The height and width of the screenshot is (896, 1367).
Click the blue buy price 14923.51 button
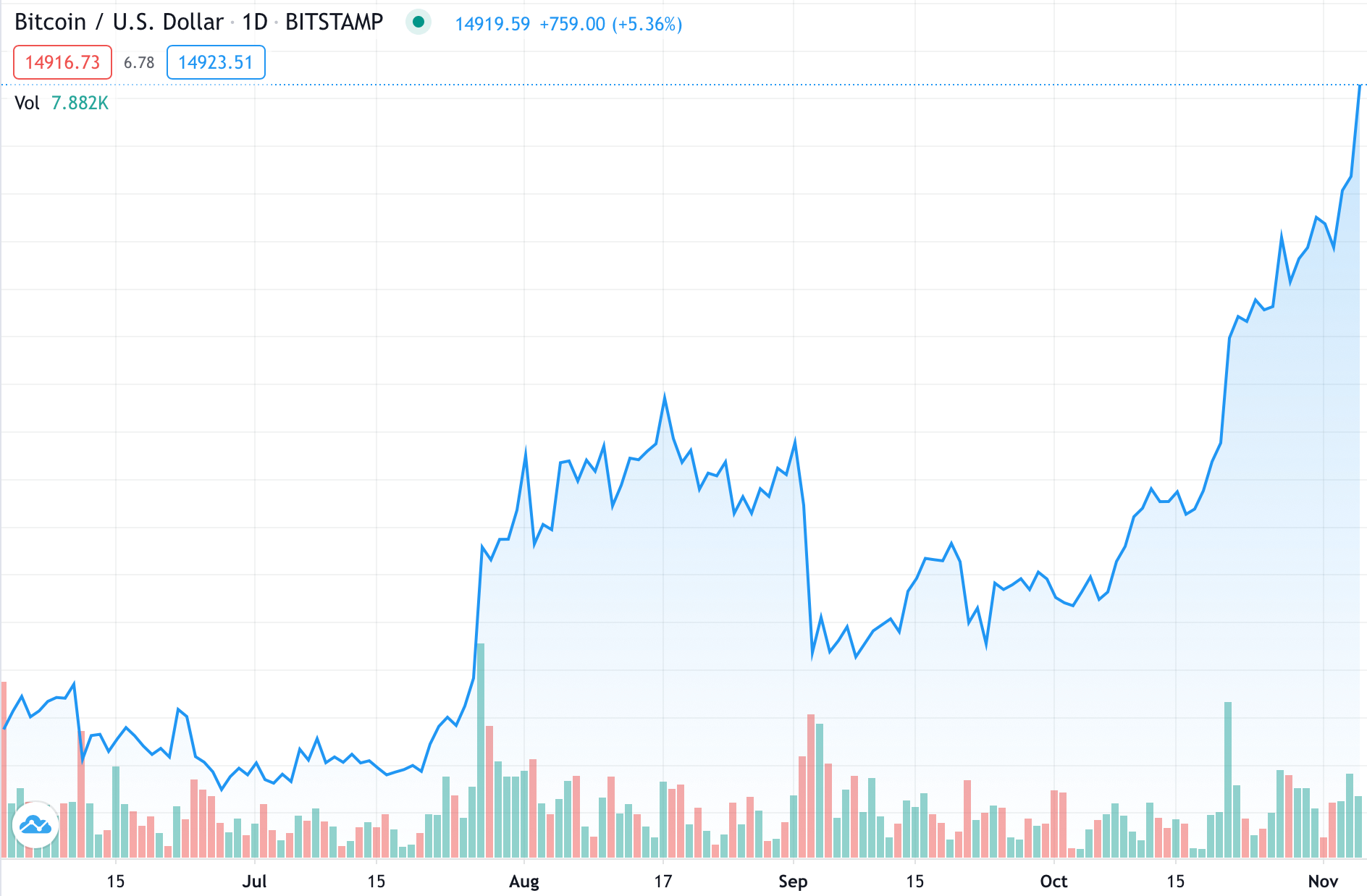(x=216, y=62)
